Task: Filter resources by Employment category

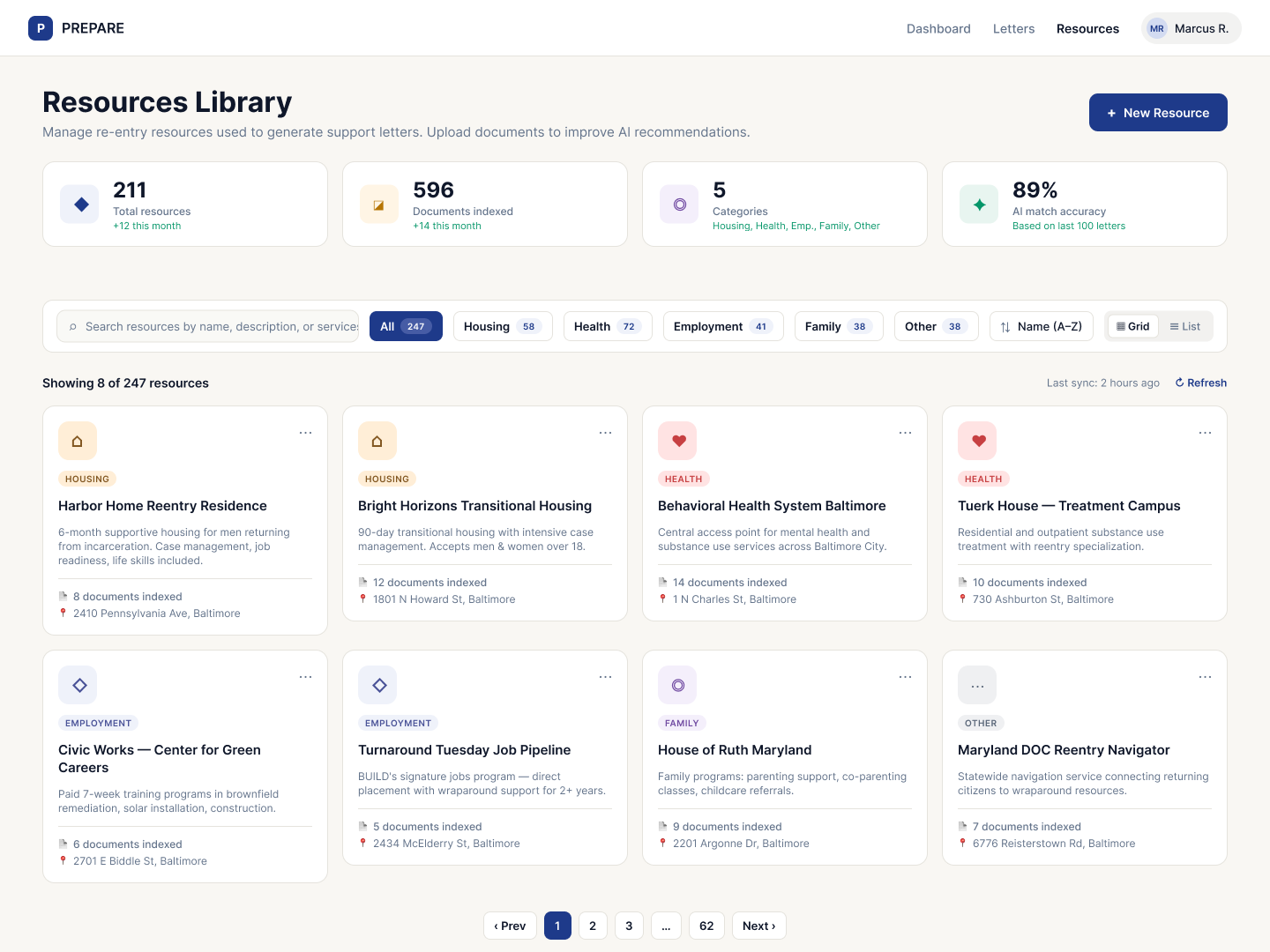Action: coord(723,326)
